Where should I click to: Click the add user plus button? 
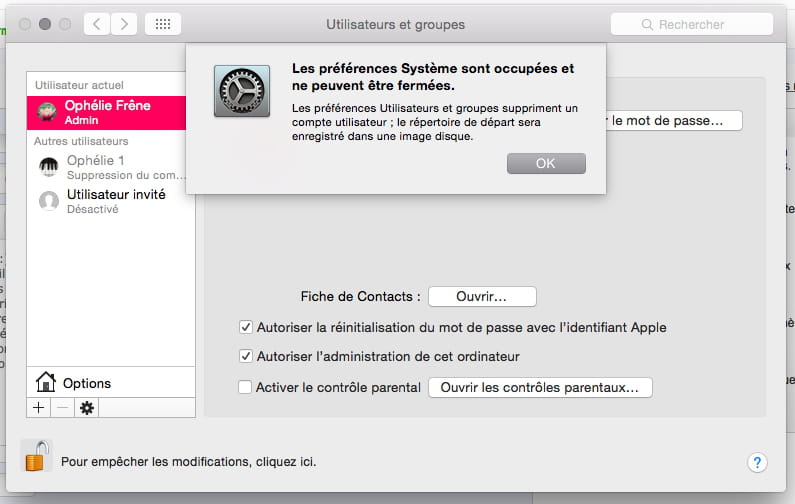click(x=39, y=408)
